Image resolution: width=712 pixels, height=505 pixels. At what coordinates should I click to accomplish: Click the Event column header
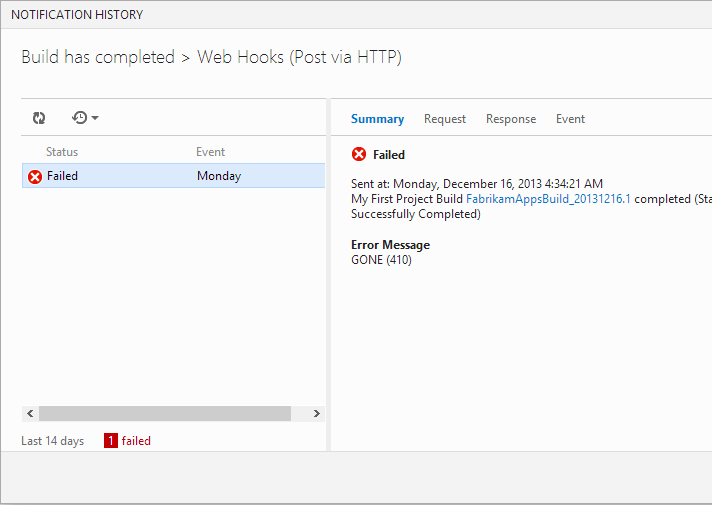(210, 152)
